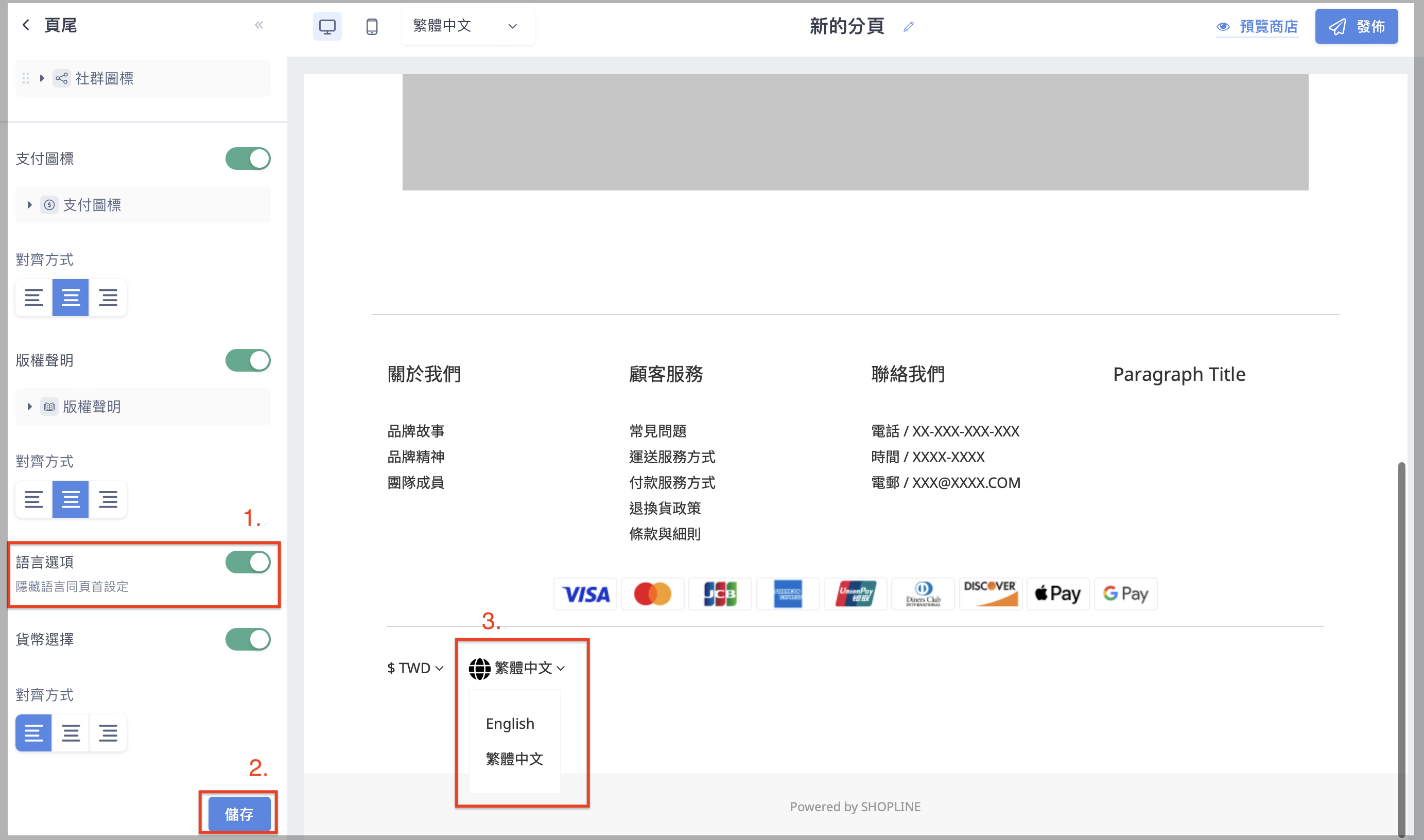Edit page title with pencil icon

(x=908, y=26)
